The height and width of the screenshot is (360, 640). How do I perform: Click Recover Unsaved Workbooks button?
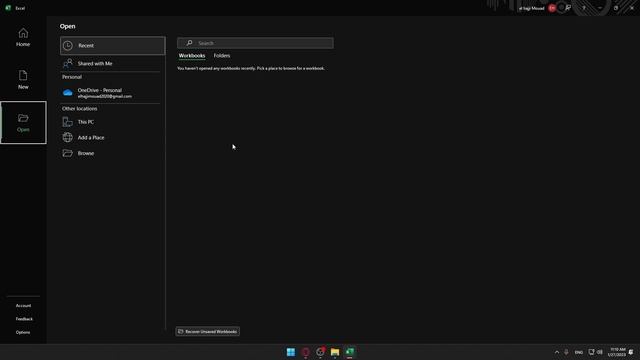click(x=208, y=331)
